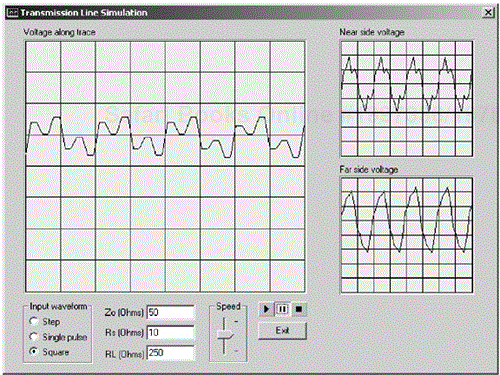Viewport: 500px width, 375px height.
Task: Click the 'Input waveform' group label
Action: click(58, 306)
